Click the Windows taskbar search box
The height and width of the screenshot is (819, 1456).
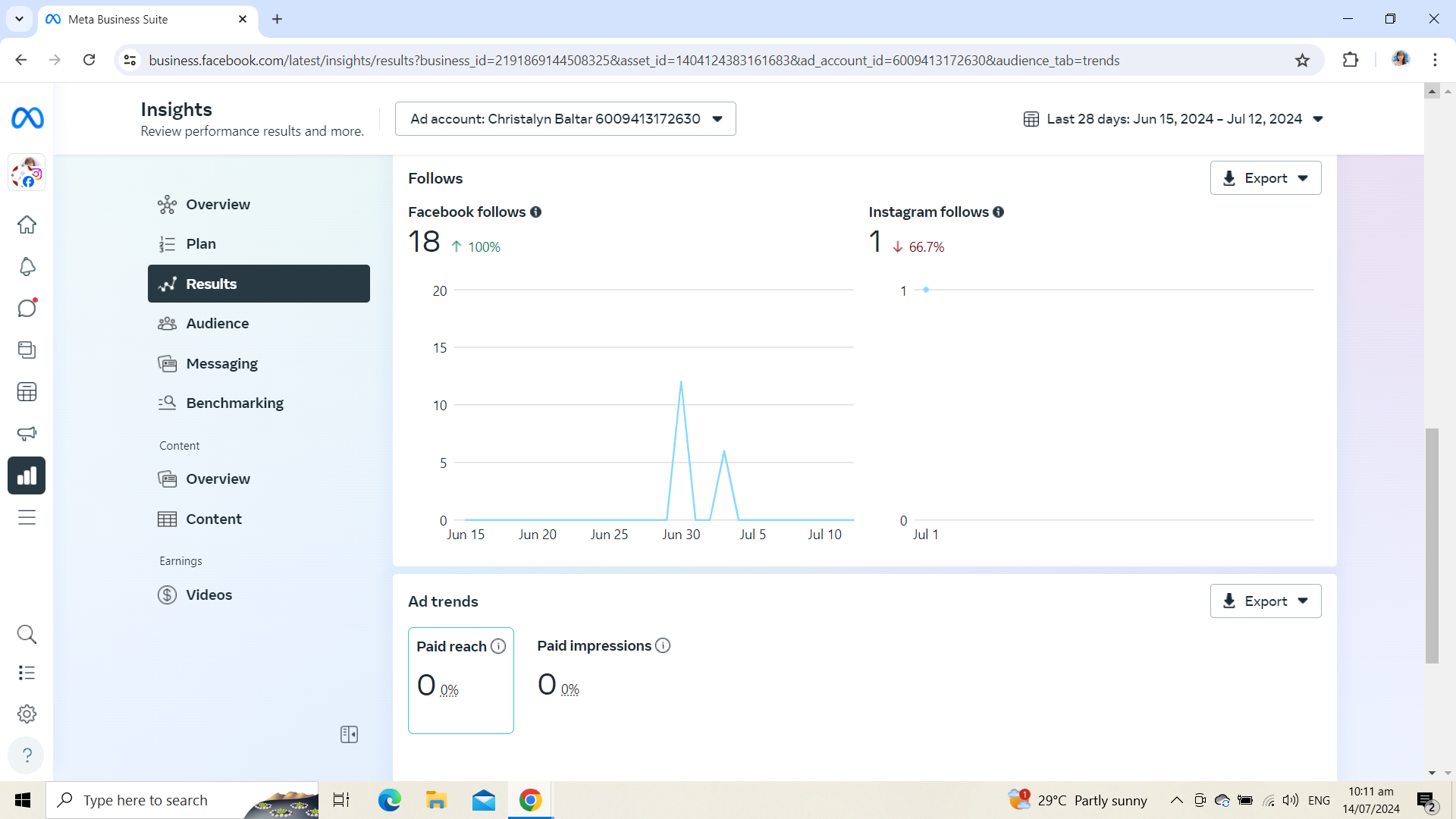[x=183, y=800]
